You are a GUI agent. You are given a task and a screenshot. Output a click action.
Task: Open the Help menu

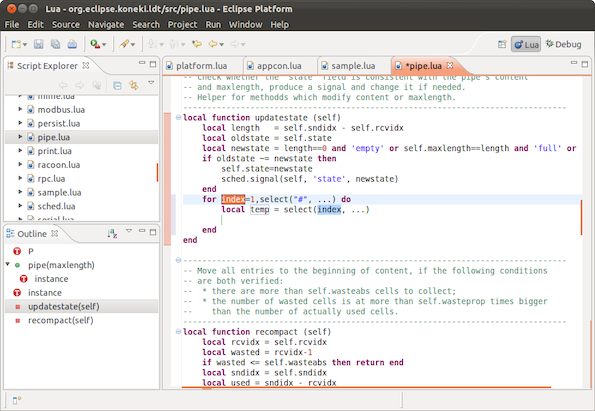pos(279,25)
